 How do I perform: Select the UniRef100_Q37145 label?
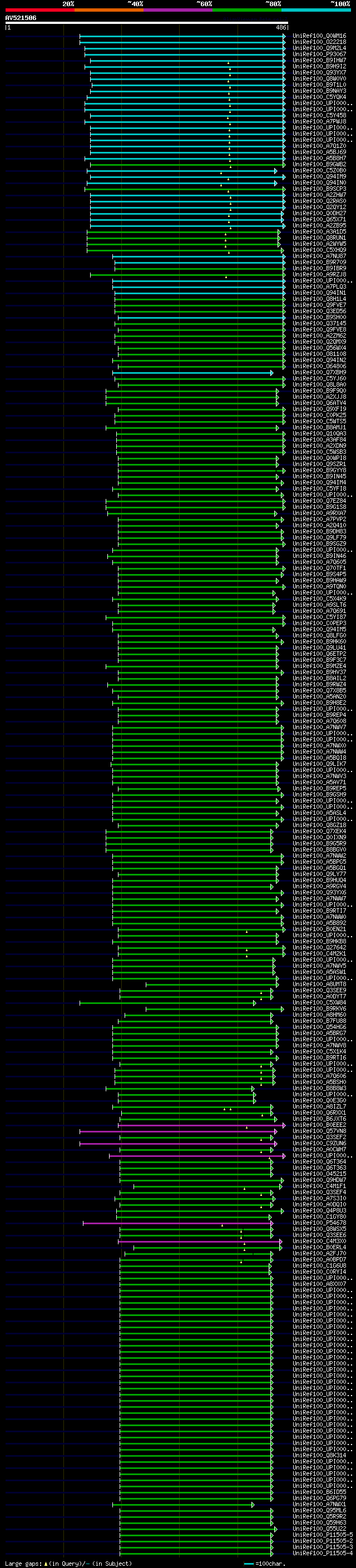pos(319,323)
